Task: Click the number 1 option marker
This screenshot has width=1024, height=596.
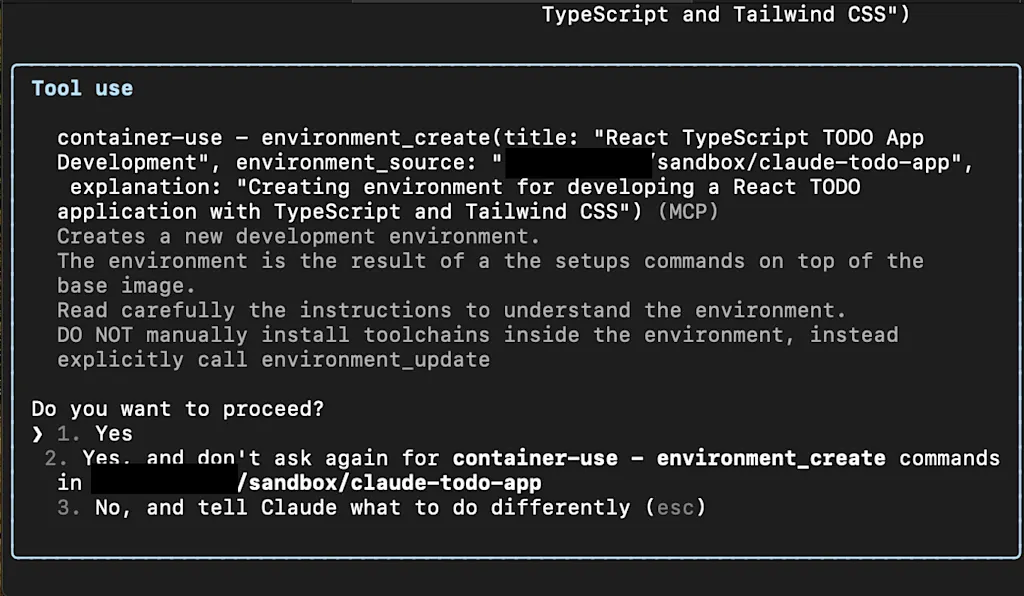Action: [68, 433]
